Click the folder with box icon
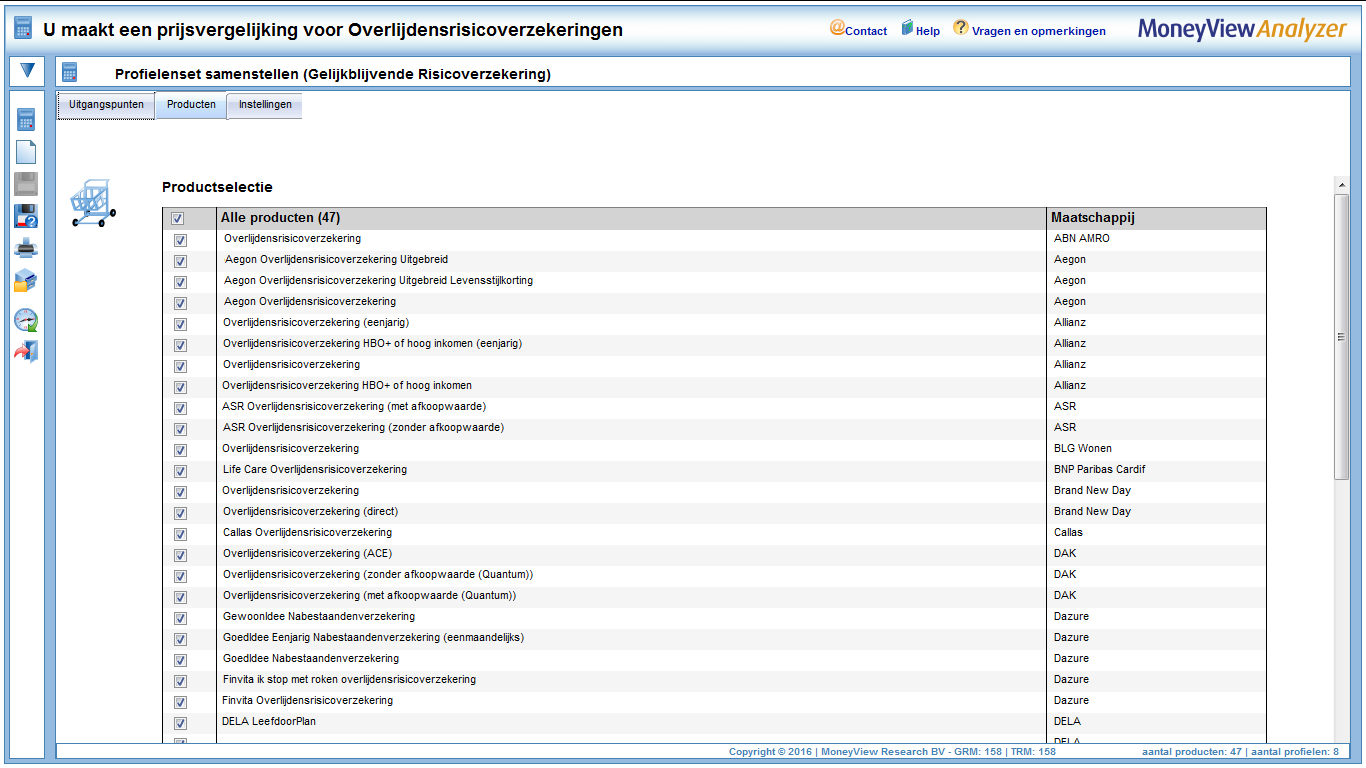The width and height of the screenshot is (1366, 768). [26, 281]
